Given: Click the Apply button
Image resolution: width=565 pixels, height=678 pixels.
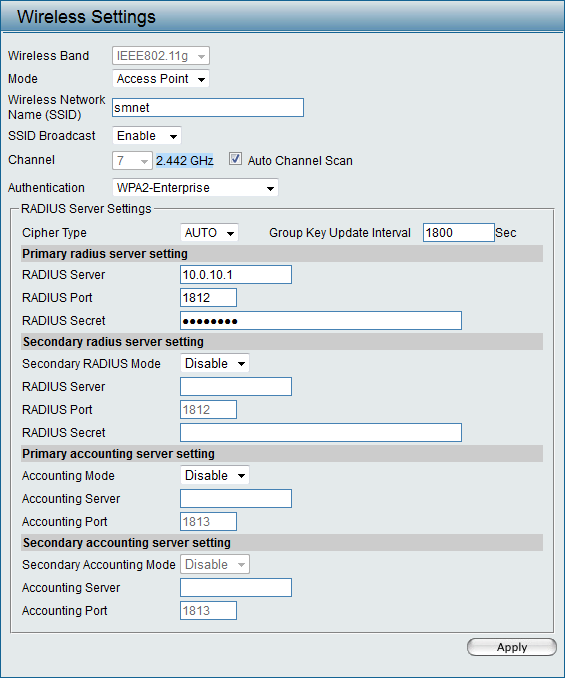Looking at the screenshot, I should (512, 647).
